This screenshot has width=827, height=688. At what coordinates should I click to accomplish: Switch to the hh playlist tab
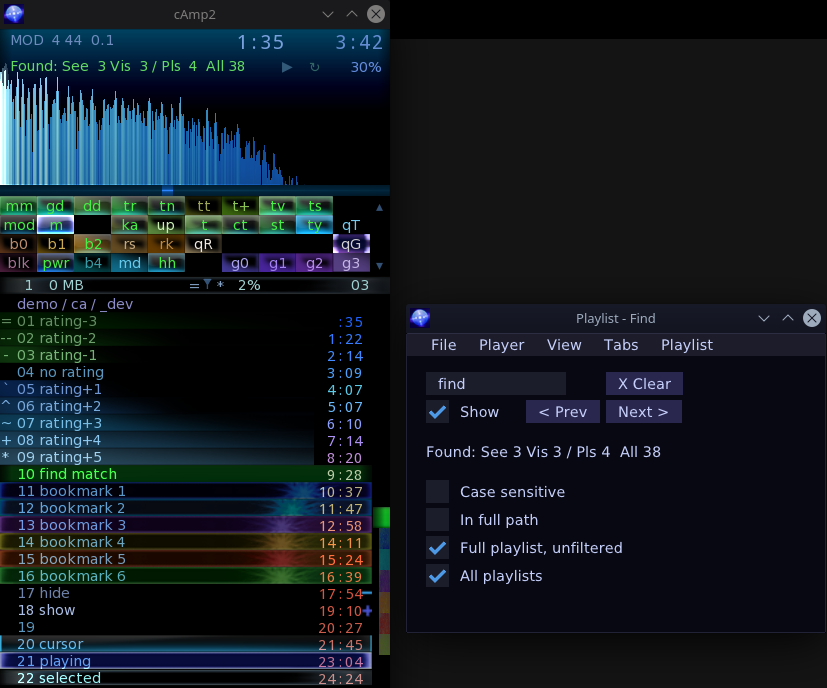[166, 263]
